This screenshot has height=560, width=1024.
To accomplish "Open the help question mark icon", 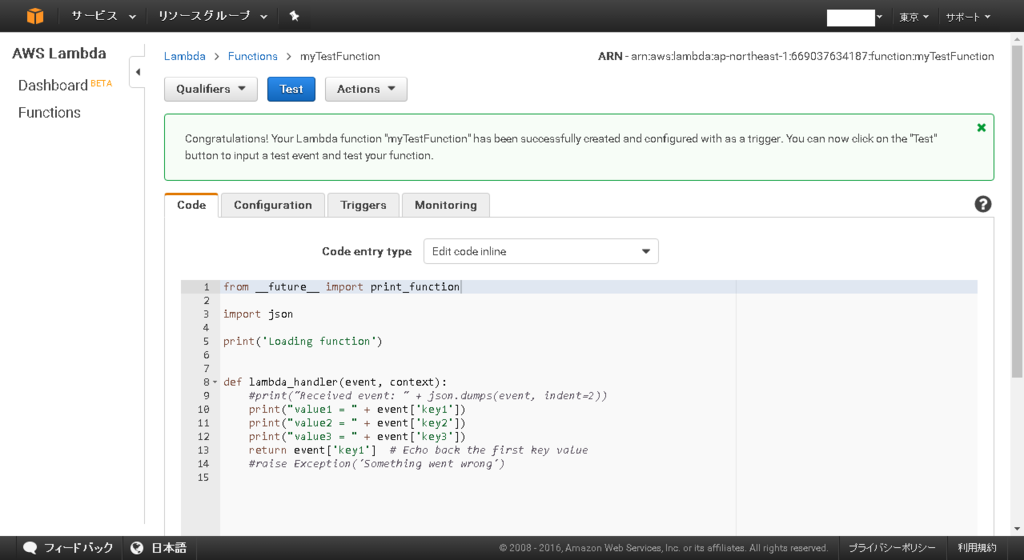I will tap(983, 204).
